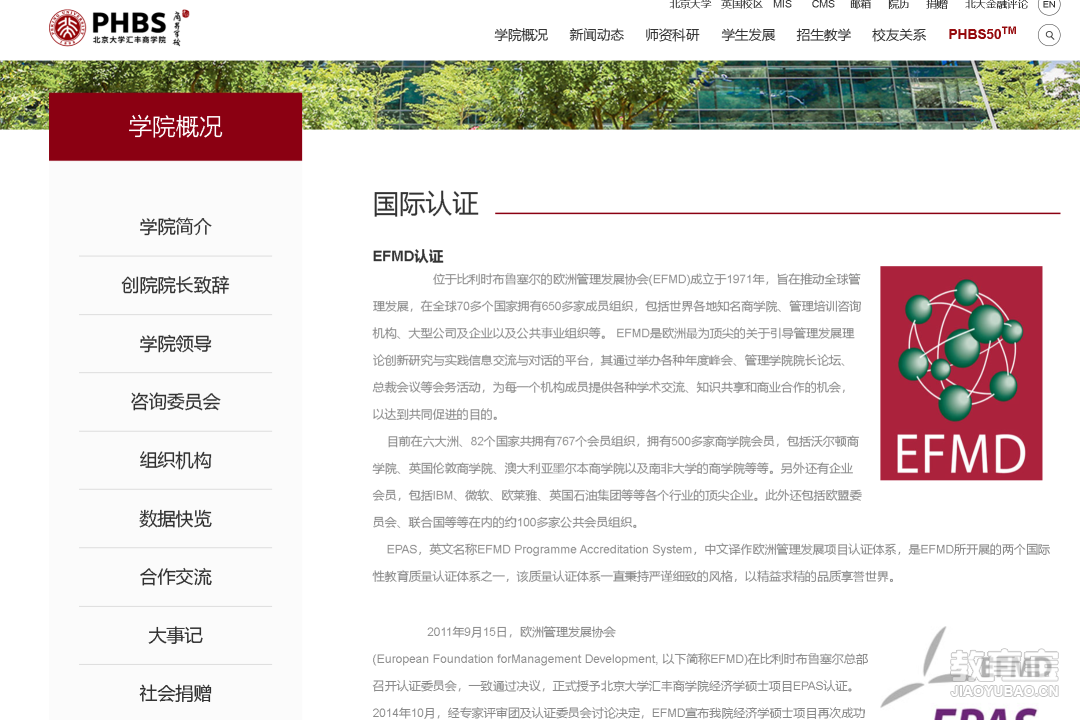
Task: Open the 院历 top utility link
Action: tap(898, 4)
